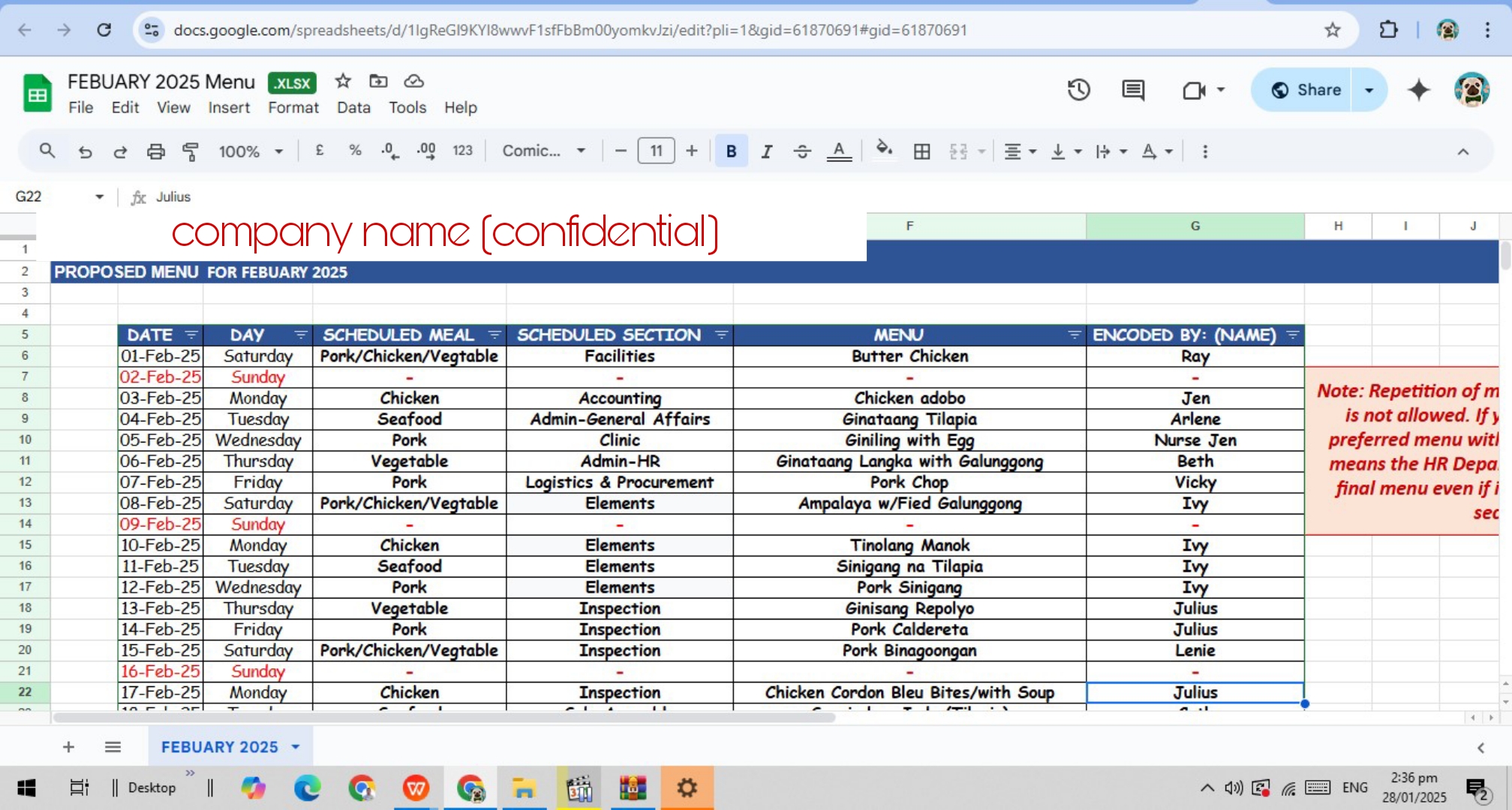Viewport: 1512px width, 810px height.
Task: Click the fill color bucket icon
Action: pyautogui.click(x=884, y=150)
